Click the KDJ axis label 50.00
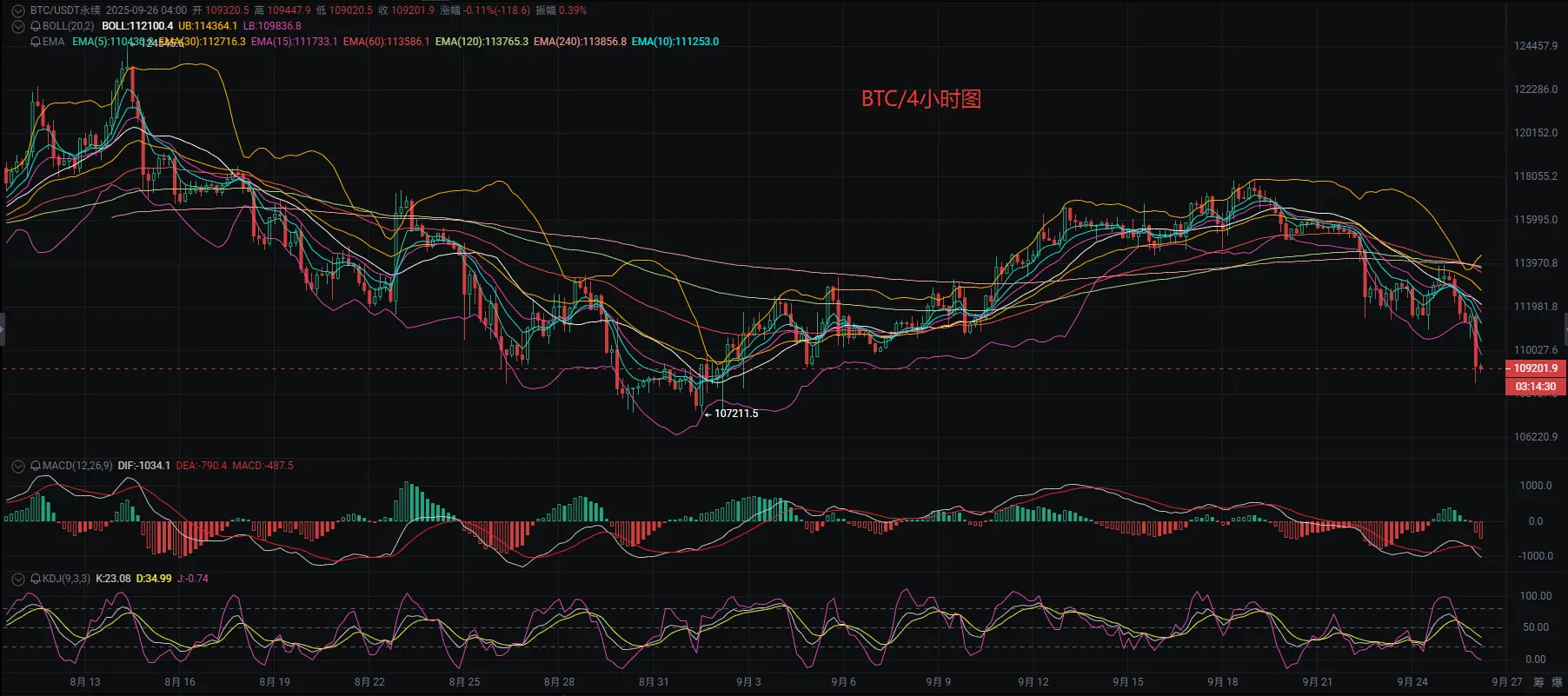This screenshot has width=1568, height=696. (1536, 627)
